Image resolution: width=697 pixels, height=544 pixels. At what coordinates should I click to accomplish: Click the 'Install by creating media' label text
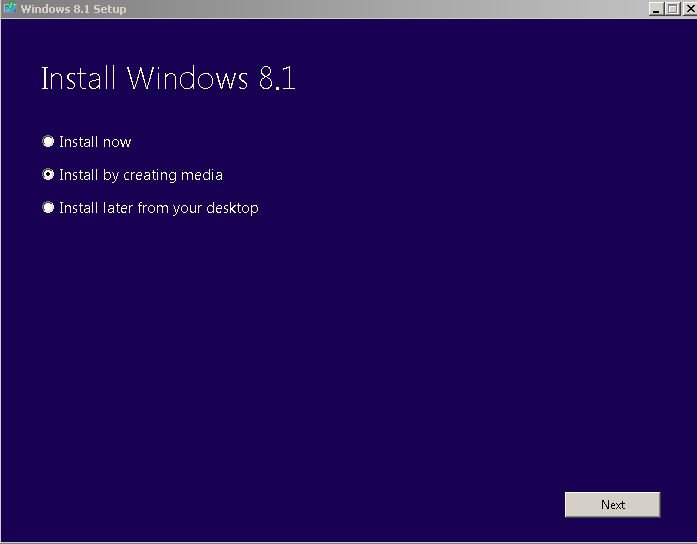click(x=140, y=175)
